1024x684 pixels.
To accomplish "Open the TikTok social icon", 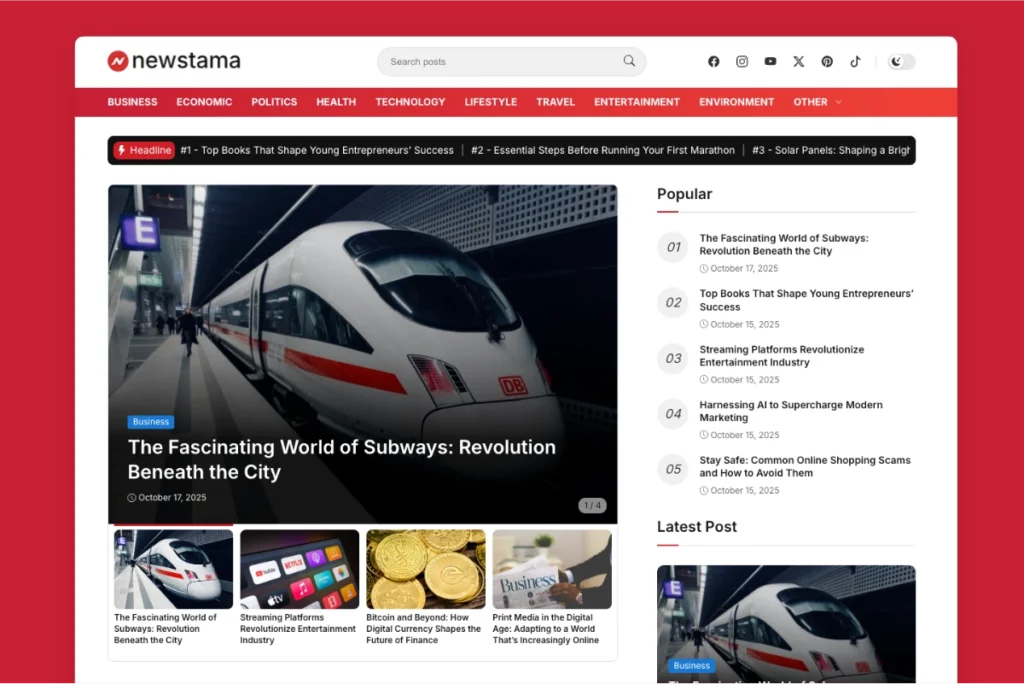I will tap(855, 61).
